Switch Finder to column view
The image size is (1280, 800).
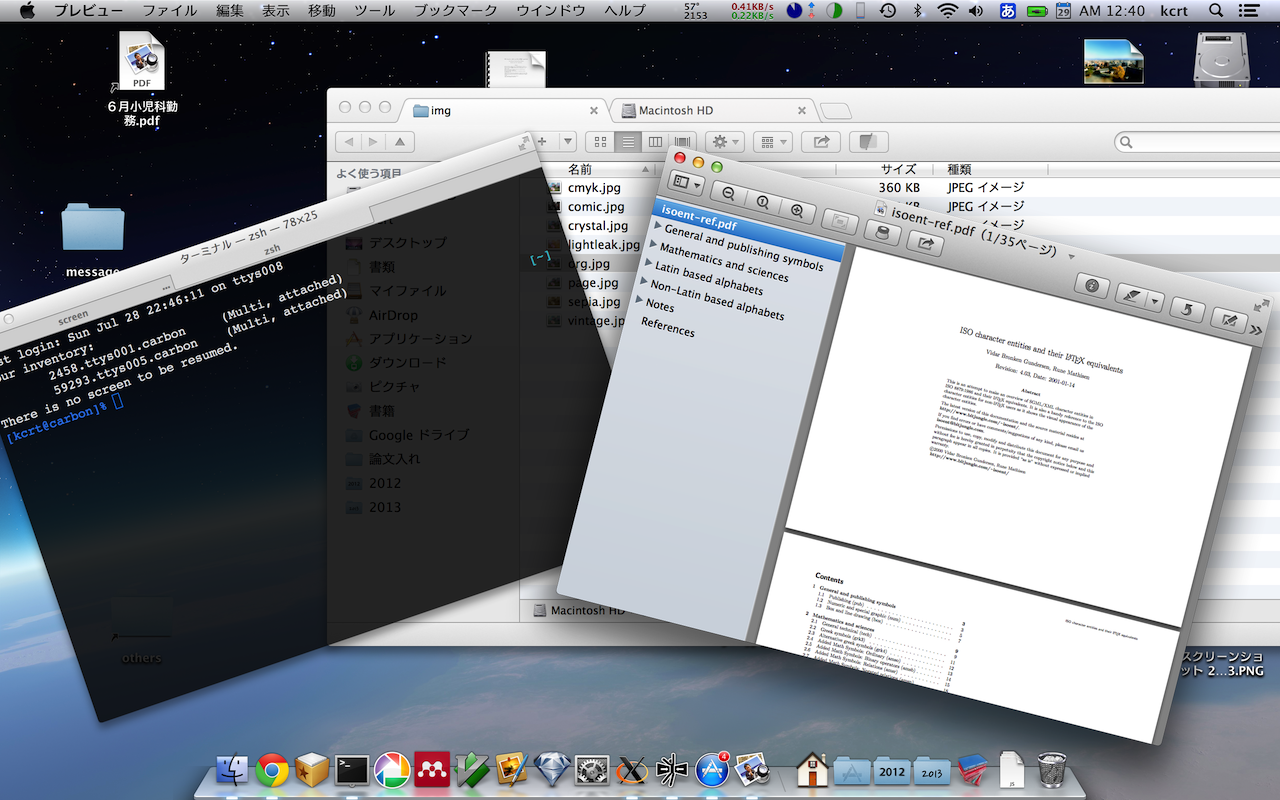pyautogui.click(x=655, y=142)
